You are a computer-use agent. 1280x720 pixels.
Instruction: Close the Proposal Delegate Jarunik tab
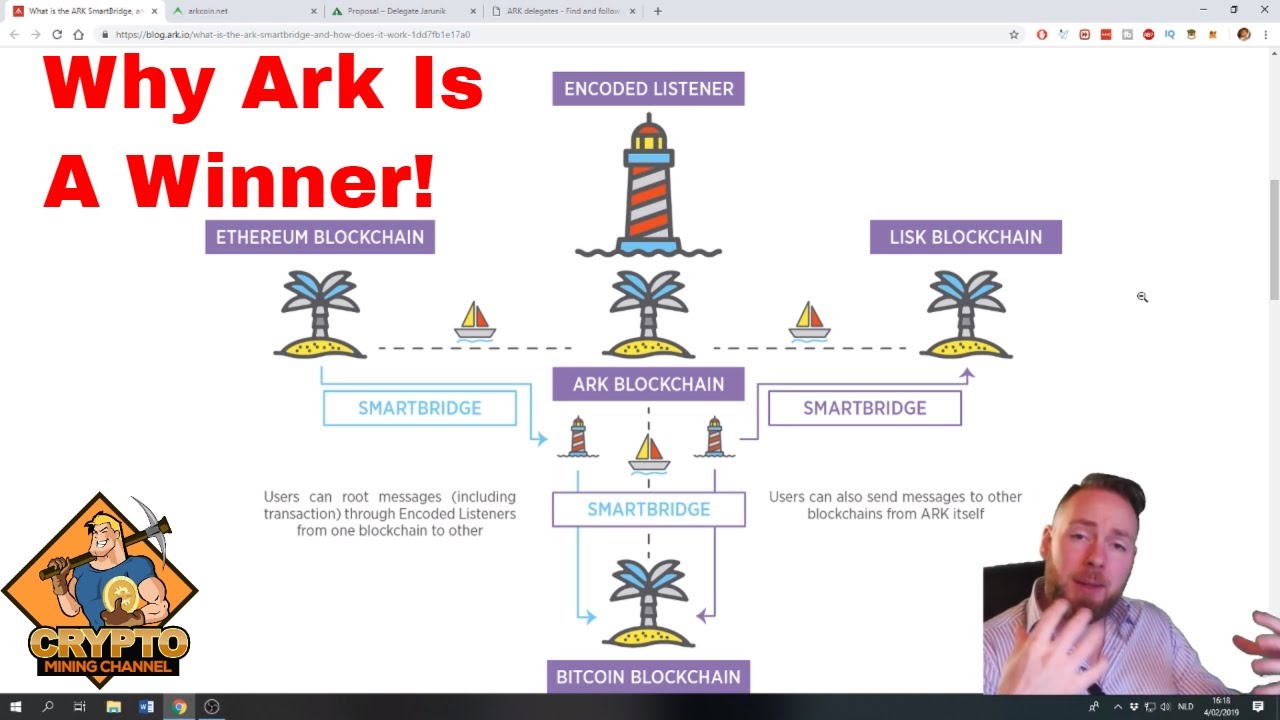473,11
